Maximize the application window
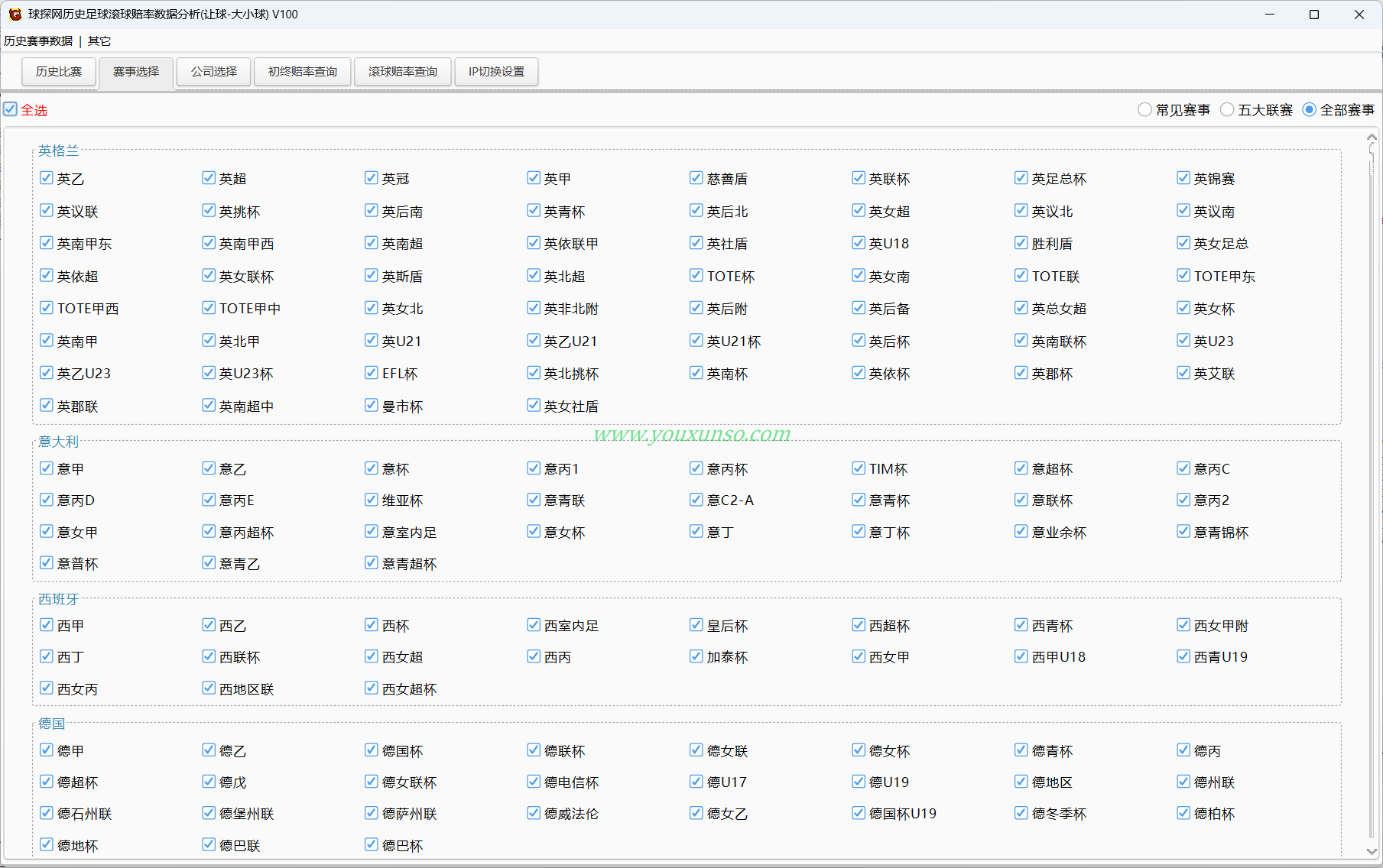This screenshot has width=1383, height=868. [1314, 15]
